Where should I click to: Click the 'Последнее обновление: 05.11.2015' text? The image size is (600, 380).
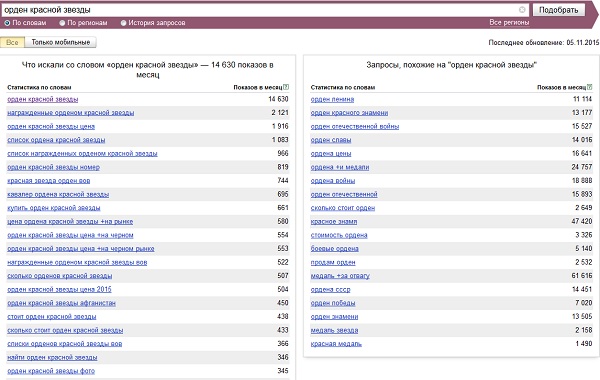pyautogui.click(x=544, y=42)
